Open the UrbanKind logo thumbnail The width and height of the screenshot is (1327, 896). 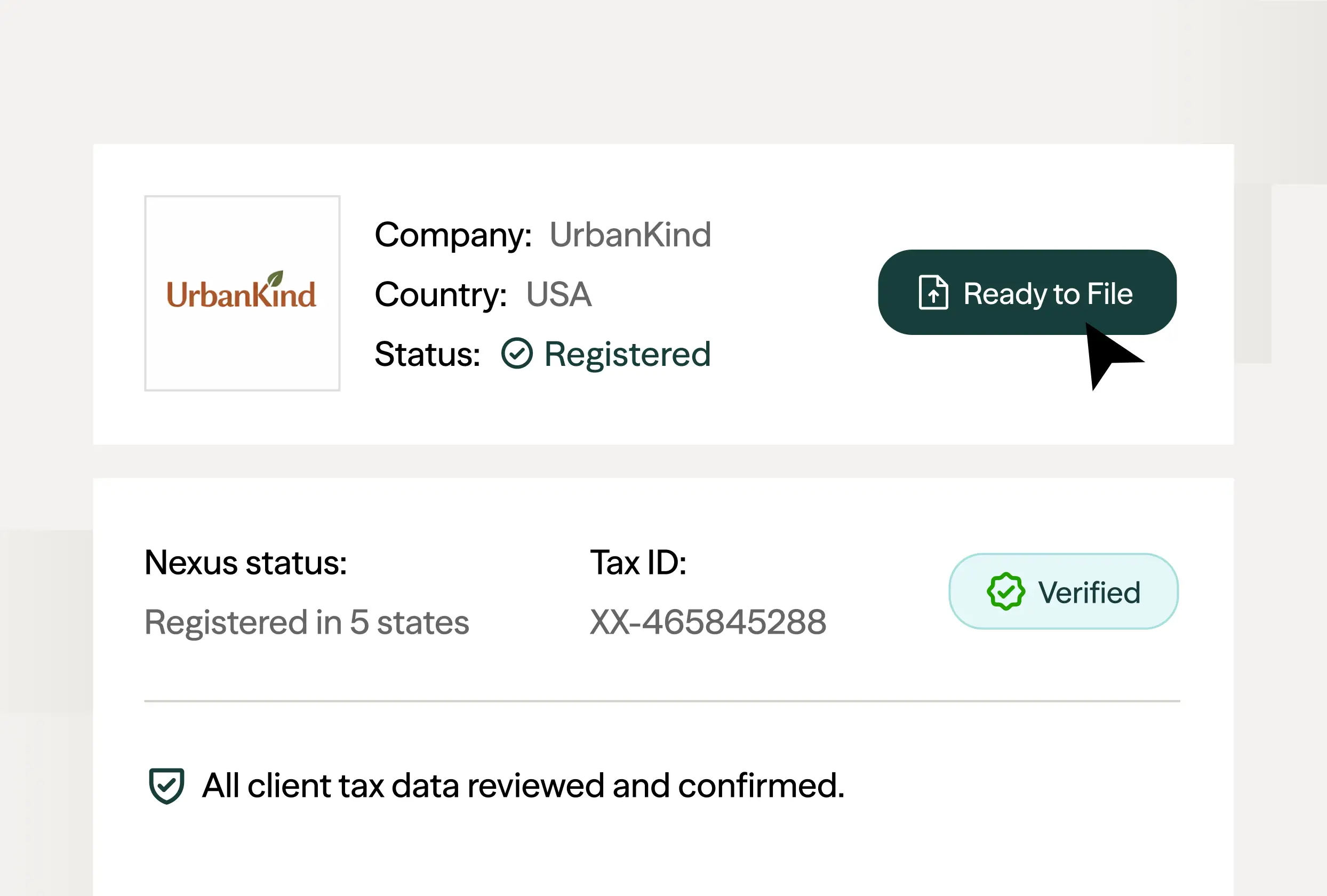[x=242, y=293]
